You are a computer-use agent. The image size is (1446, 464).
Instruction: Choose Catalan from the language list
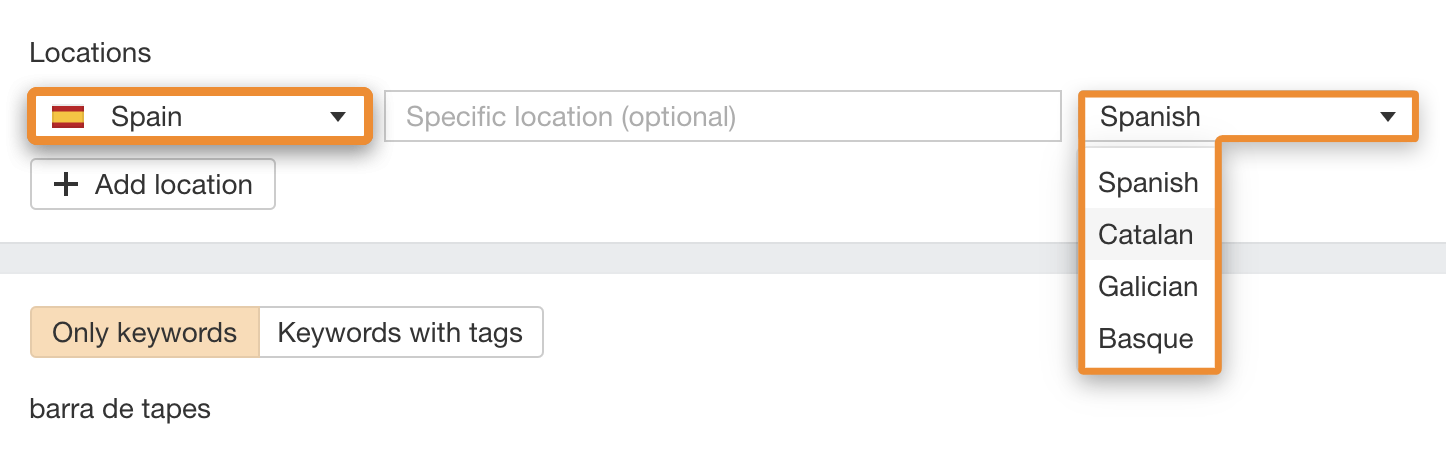click(1146, 235)
